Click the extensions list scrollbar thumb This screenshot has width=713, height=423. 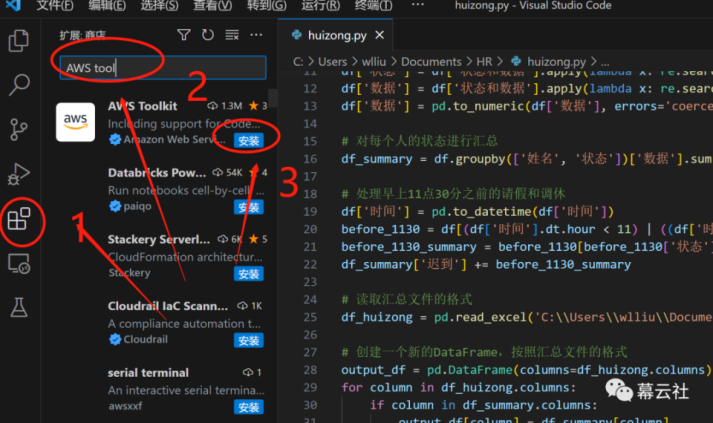click(x=273, y=98)
